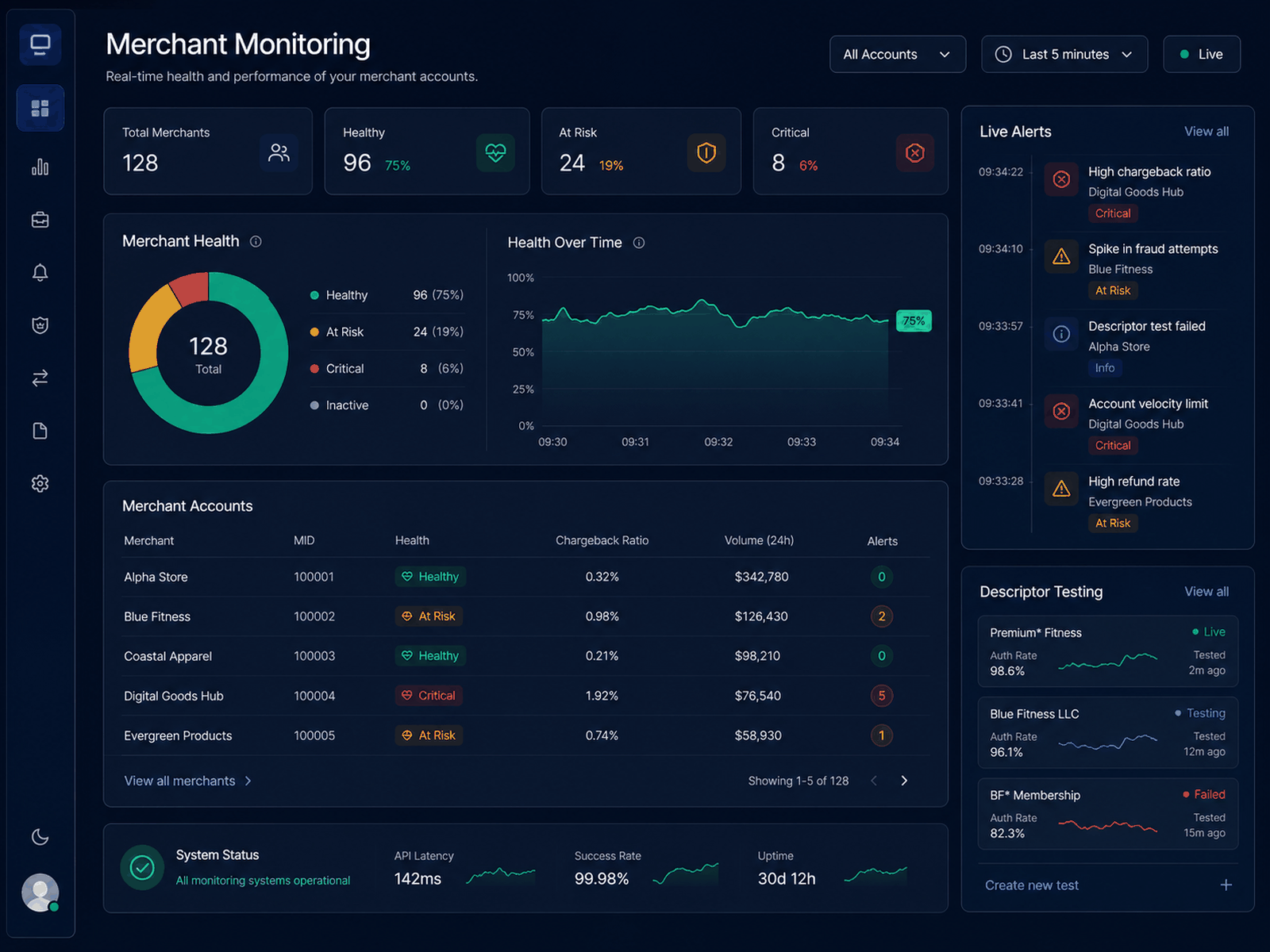
Task: Toggle dark mode with the moon icon
Action: (x=40, y=837)
